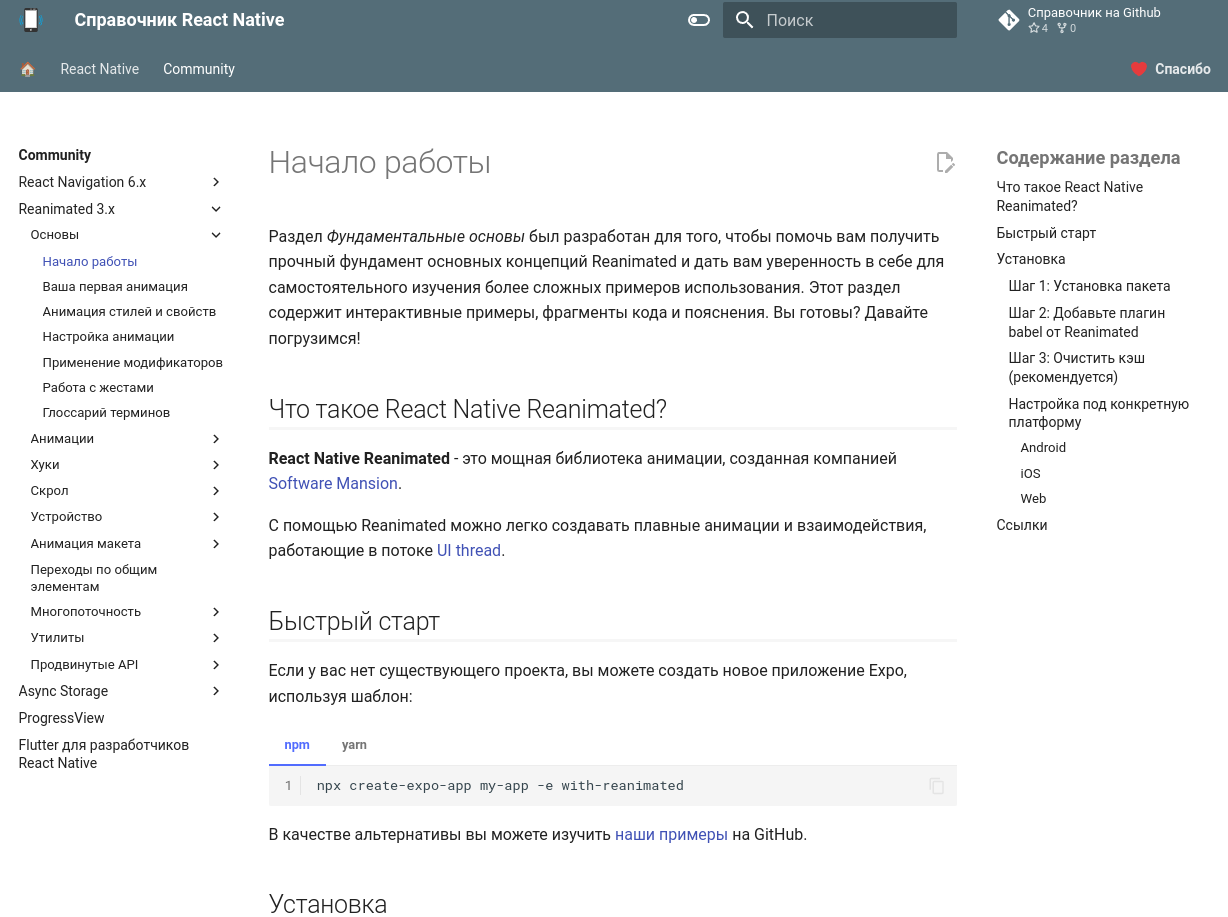The image size is (1228, 917).
Task: Open the Community navigation tab
Action: click(199, 69)
